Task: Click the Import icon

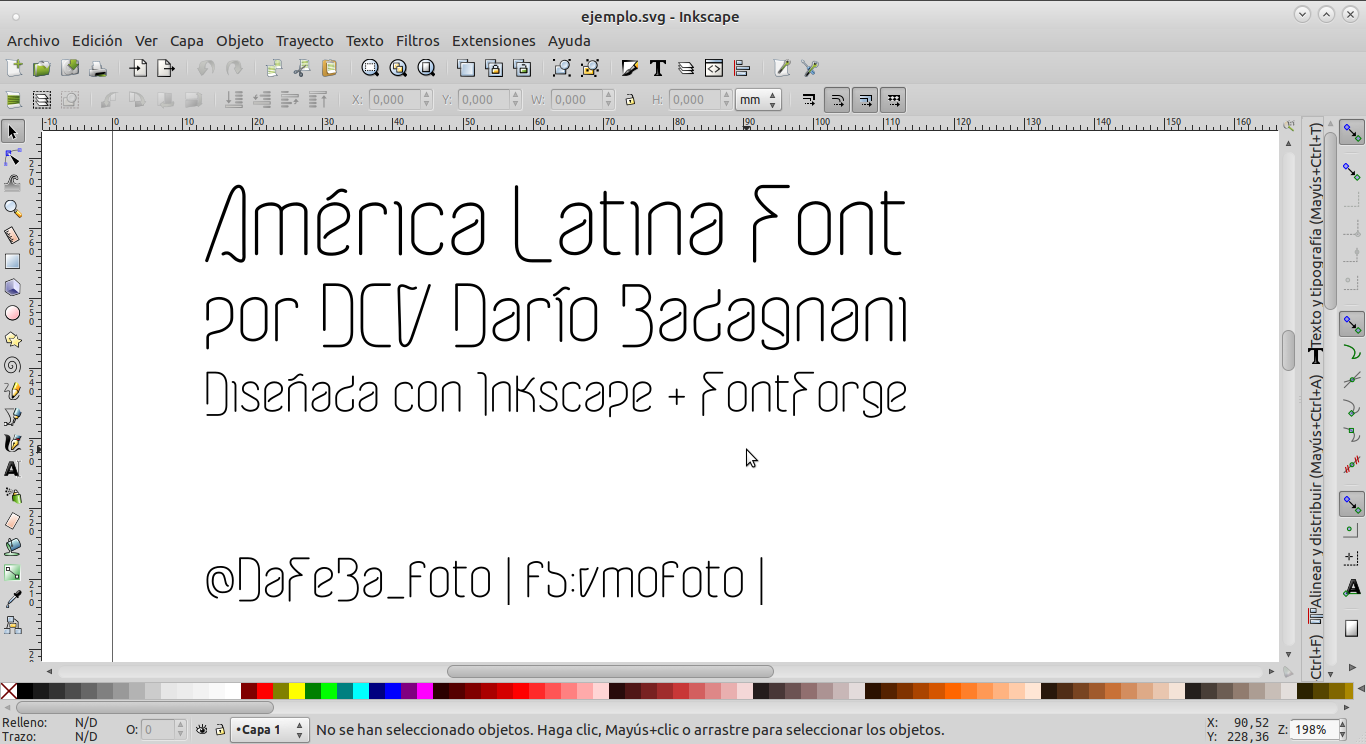Action: click(x=138, y=68)
